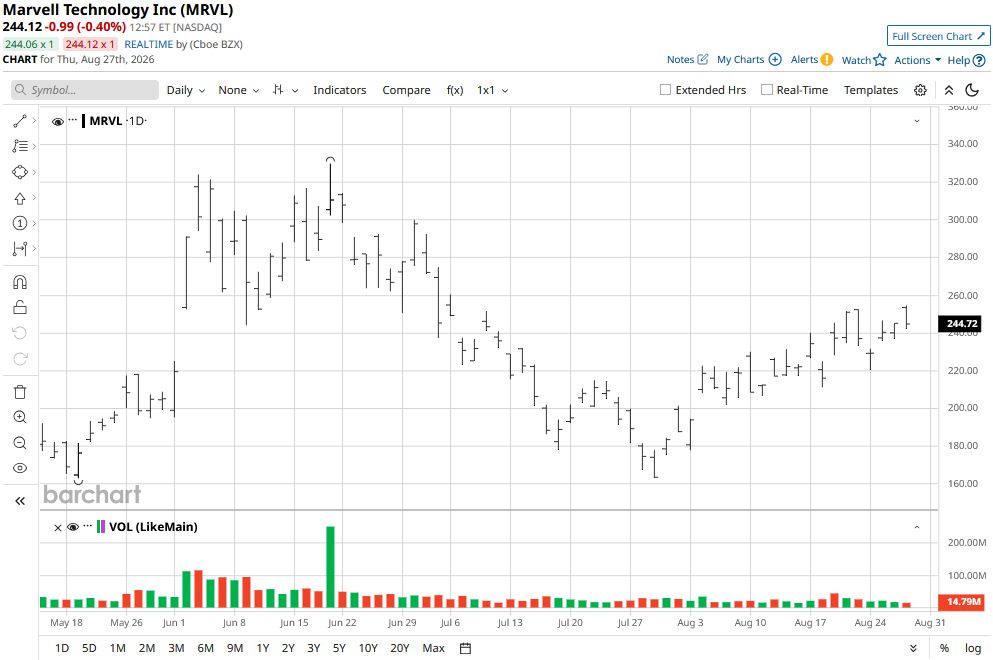Open the date range calendar picker
The height and width of the screenshot is (660, 993).
point(465,648)
